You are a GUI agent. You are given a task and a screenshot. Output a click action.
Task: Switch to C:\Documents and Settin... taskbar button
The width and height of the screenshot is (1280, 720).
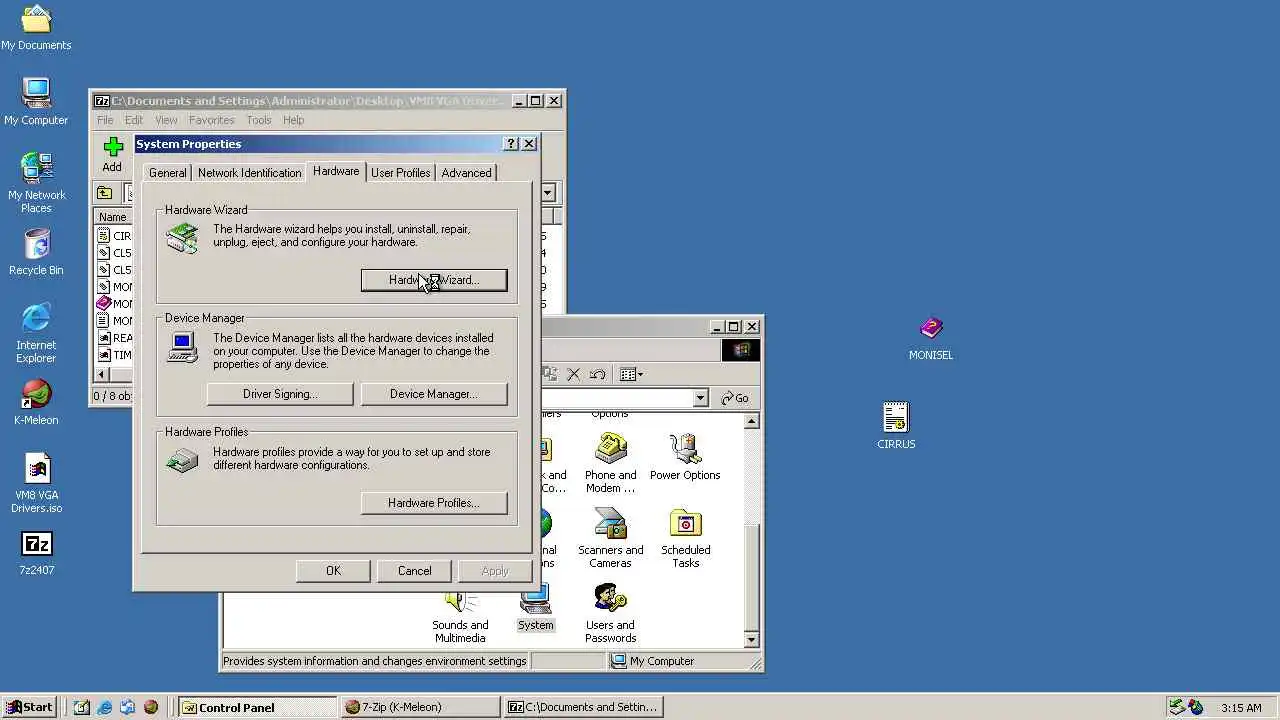pyautogui.click(x=583, y=707)
